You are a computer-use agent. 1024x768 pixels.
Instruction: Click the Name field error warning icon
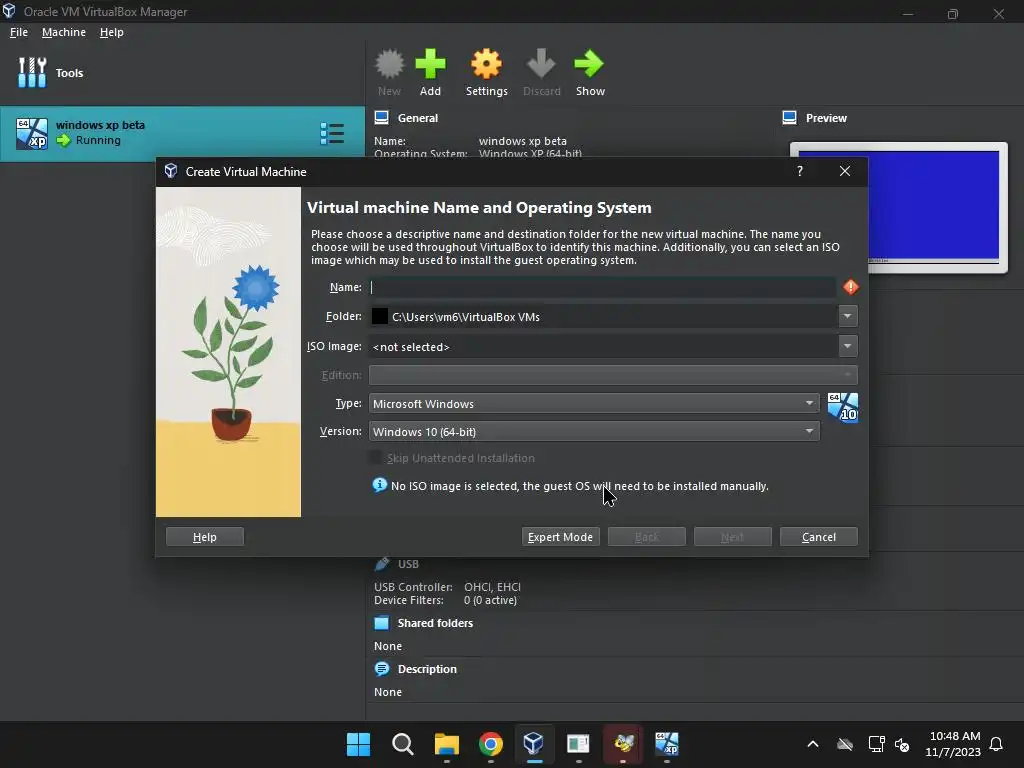[850, 287]
